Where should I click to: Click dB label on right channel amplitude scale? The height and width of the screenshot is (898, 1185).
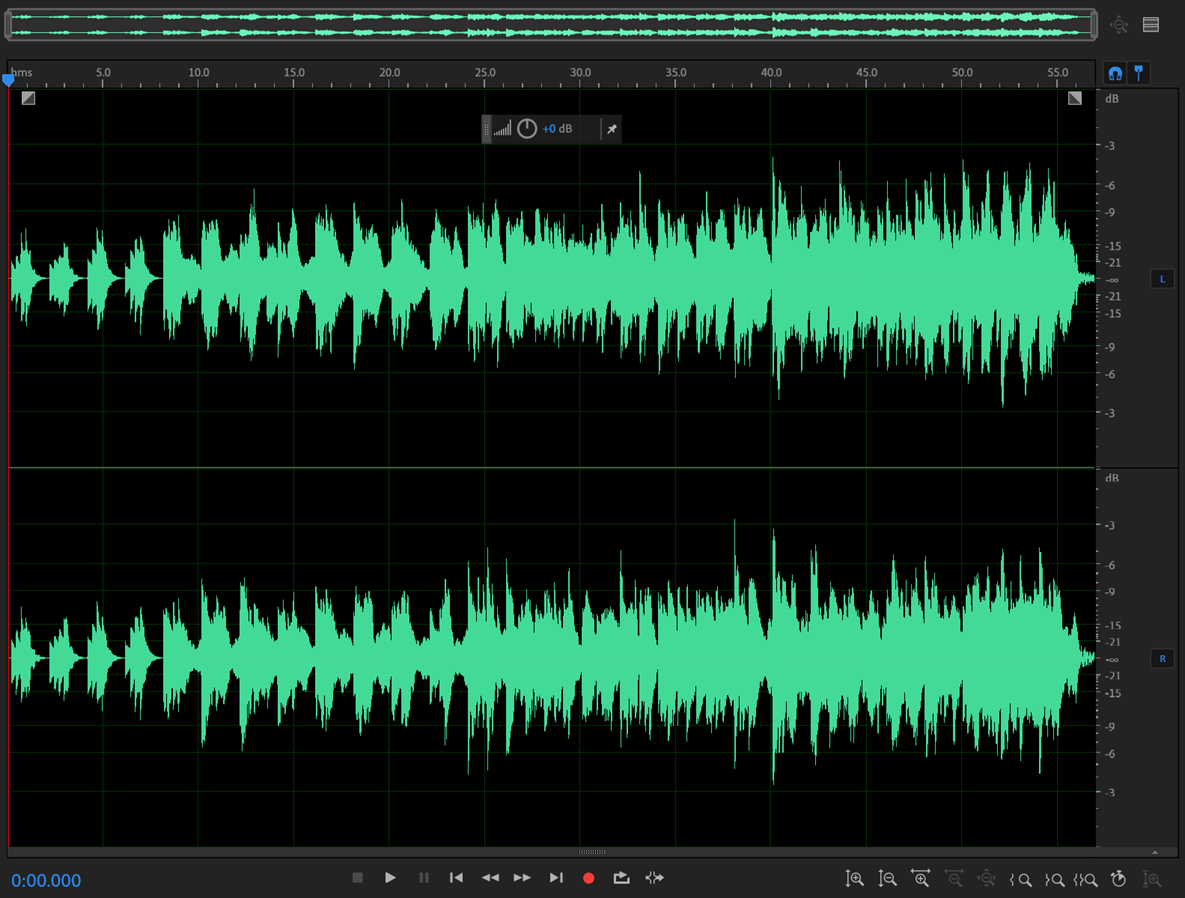tap(1112, 478)
